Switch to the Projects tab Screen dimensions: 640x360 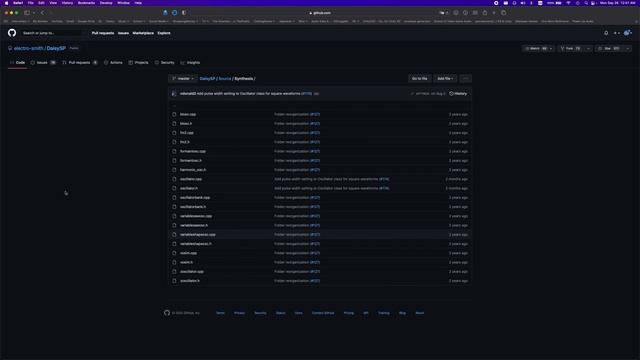pyautogui.click(x=138, y=62)
